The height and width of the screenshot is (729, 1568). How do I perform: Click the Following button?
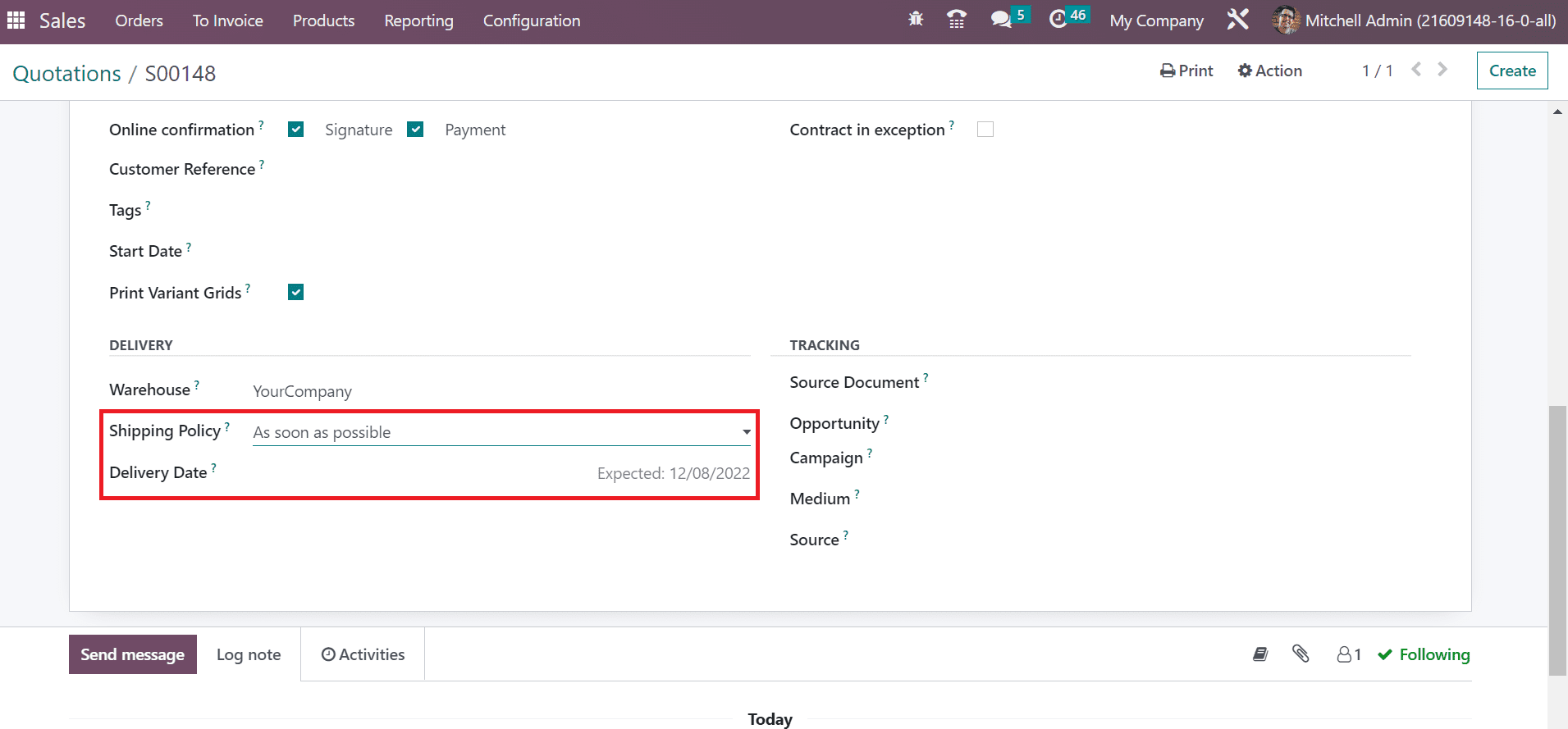click(1424, 654)
